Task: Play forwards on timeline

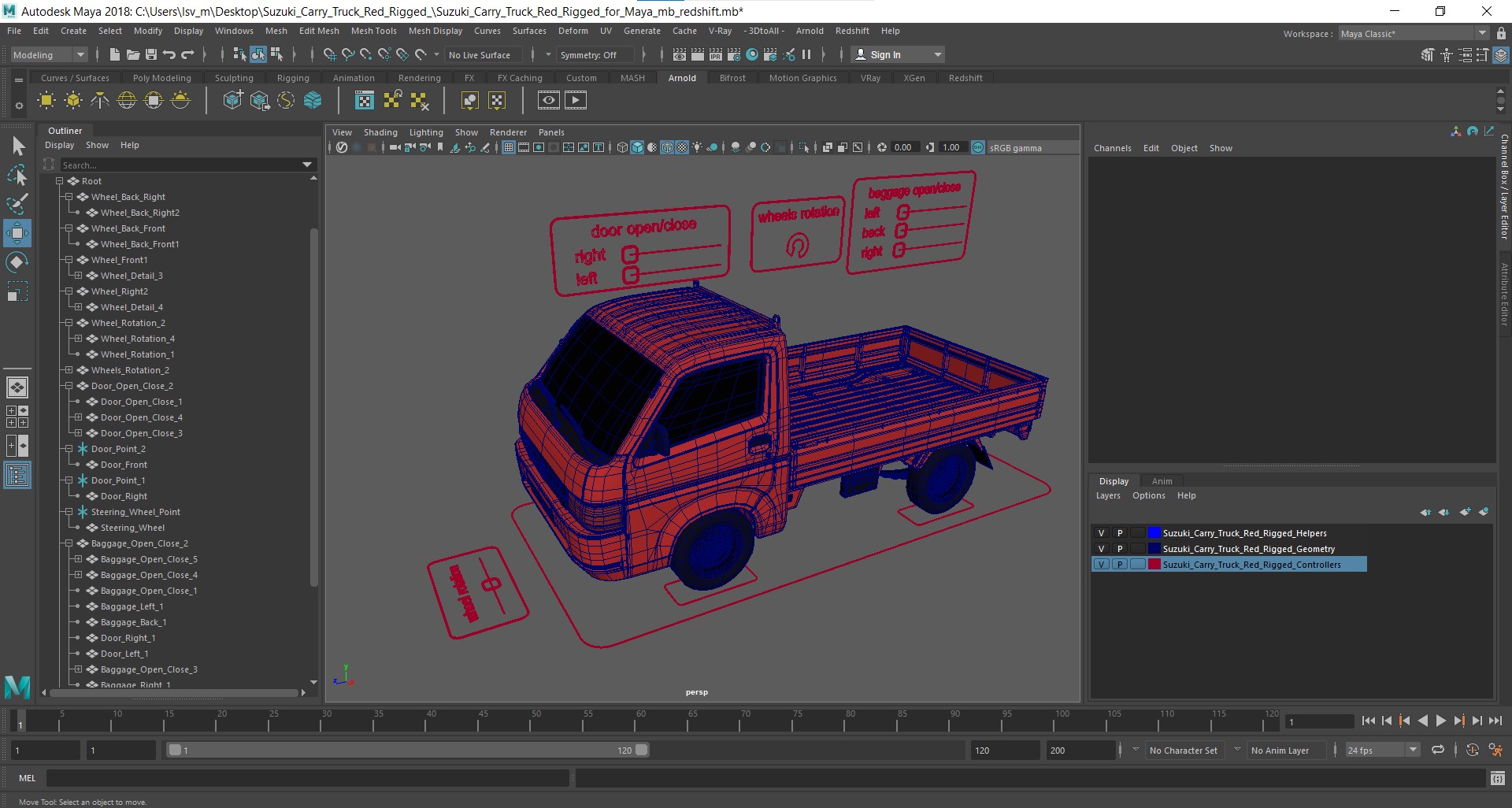Action: coord(1440,721)
